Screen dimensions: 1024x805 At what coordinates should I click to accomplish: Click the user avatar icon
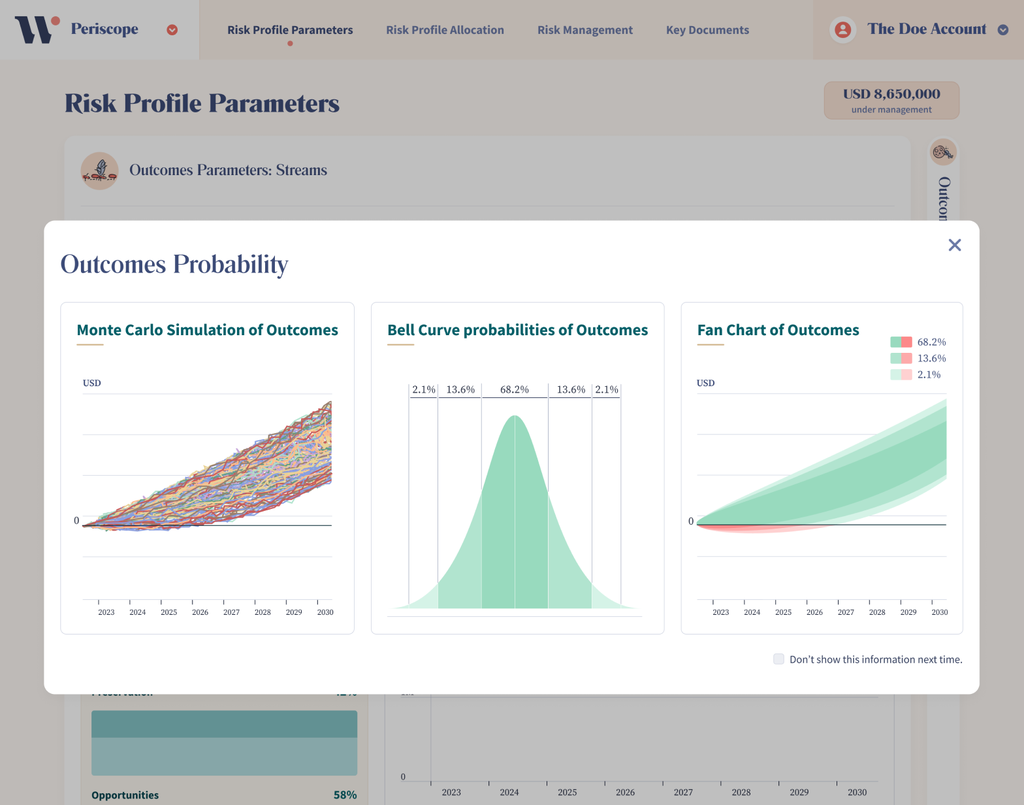[x=843, y=29]
